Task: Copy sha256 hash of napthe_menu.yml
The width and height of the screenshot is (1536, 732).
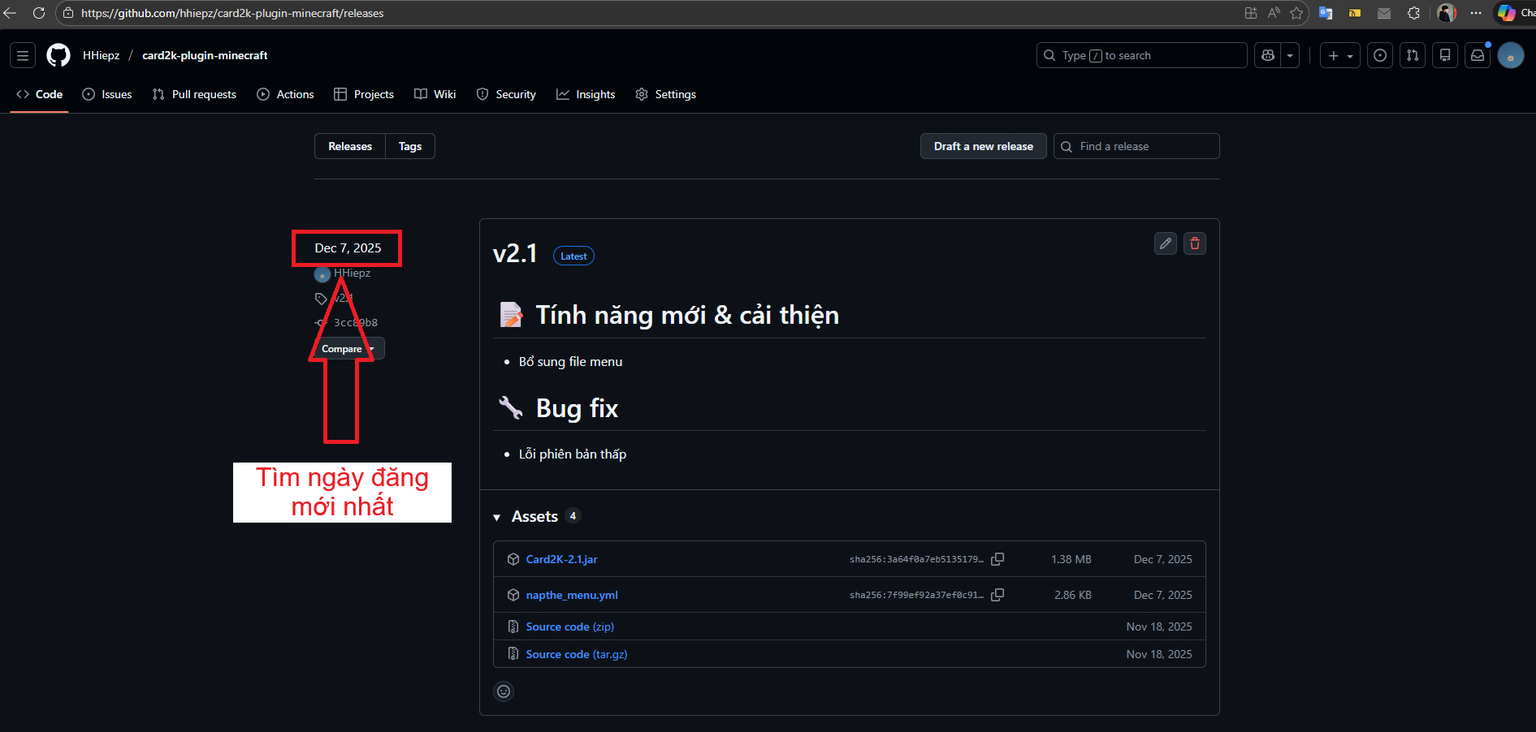Action: tap(997, 595)
